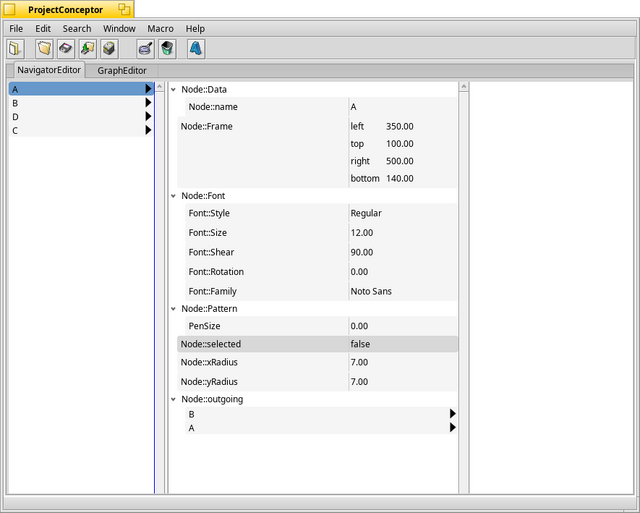
Task: Click property panel scrollbar up arrow
Action: point(463,87)
